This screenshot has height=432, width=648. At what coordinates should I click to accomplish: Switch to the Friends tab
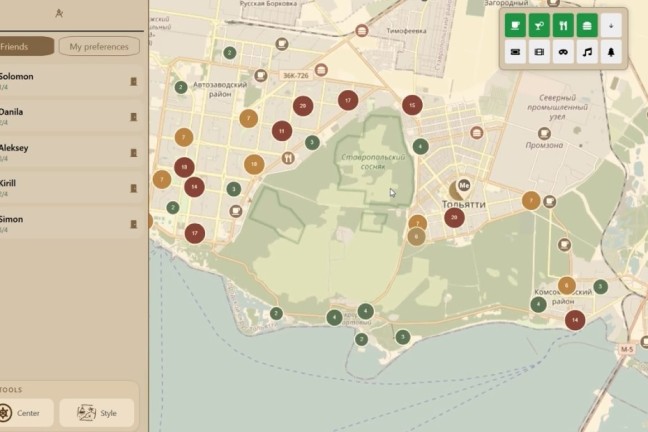(x=26, y=46)
